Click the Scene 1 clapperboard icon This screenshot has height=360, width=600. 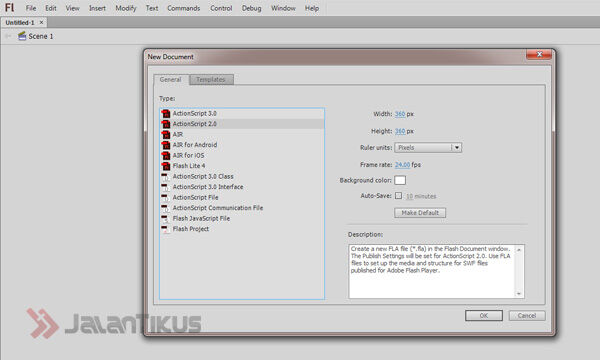click(x=22, y=36)
